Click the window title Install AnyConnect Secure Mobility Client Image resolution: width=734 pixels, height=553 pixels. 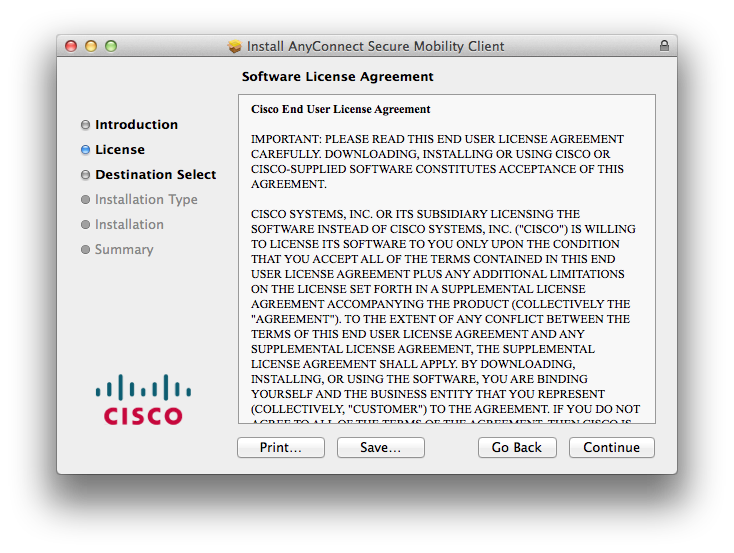(375, 46)
